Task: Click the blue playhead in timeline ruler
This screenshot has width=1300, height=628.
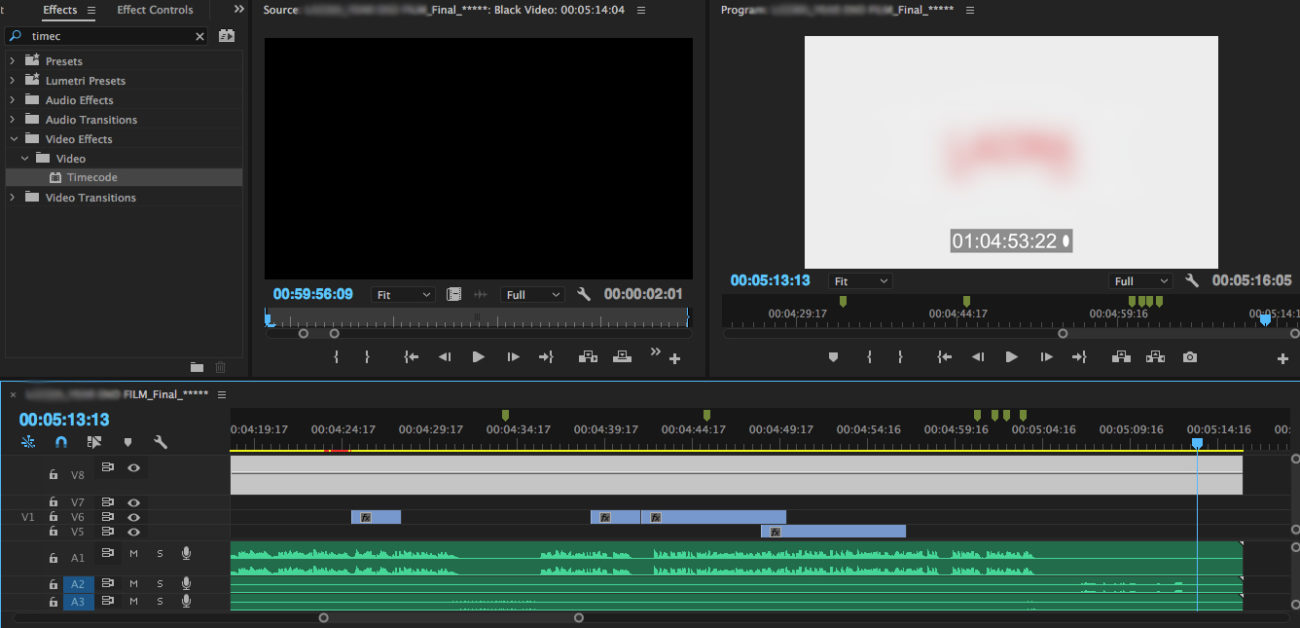Action: coord(1196,442)
